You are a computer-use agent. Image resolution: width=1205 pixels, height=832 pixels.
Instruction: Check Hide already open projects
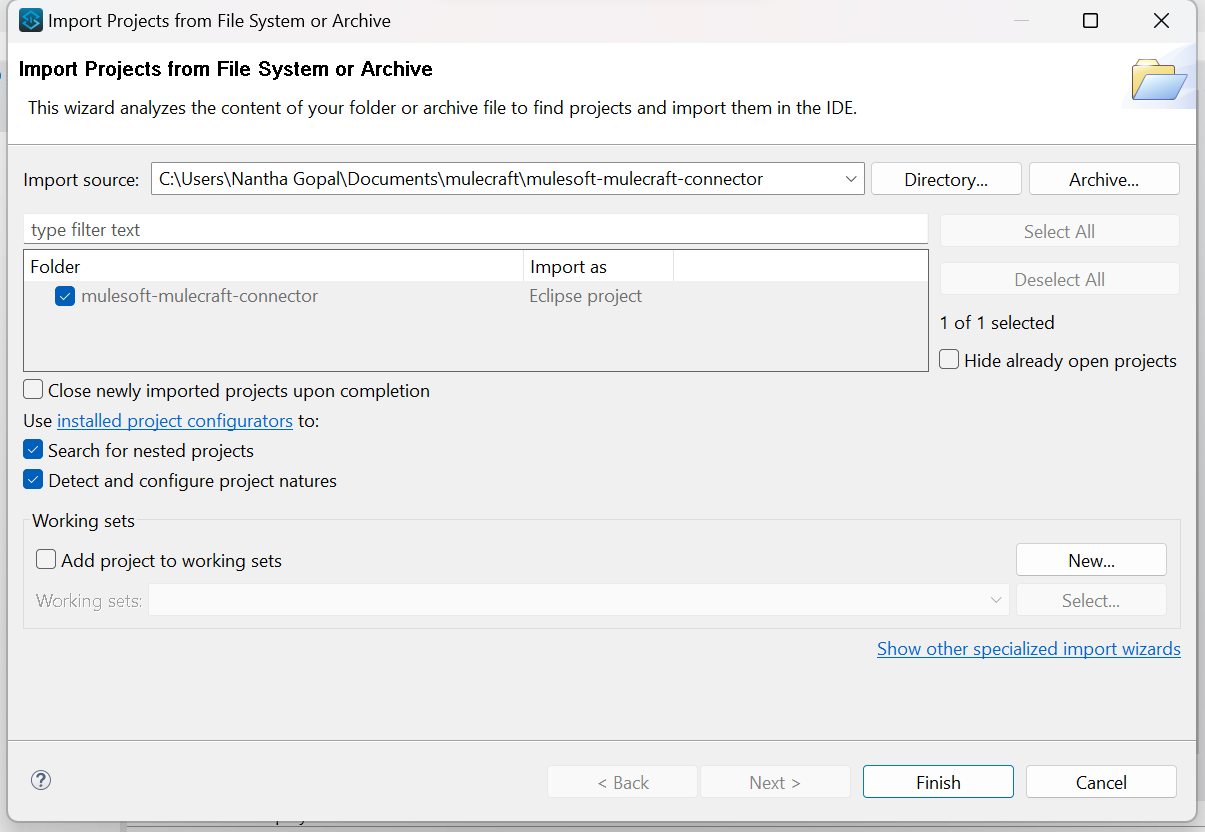point(949,360)
